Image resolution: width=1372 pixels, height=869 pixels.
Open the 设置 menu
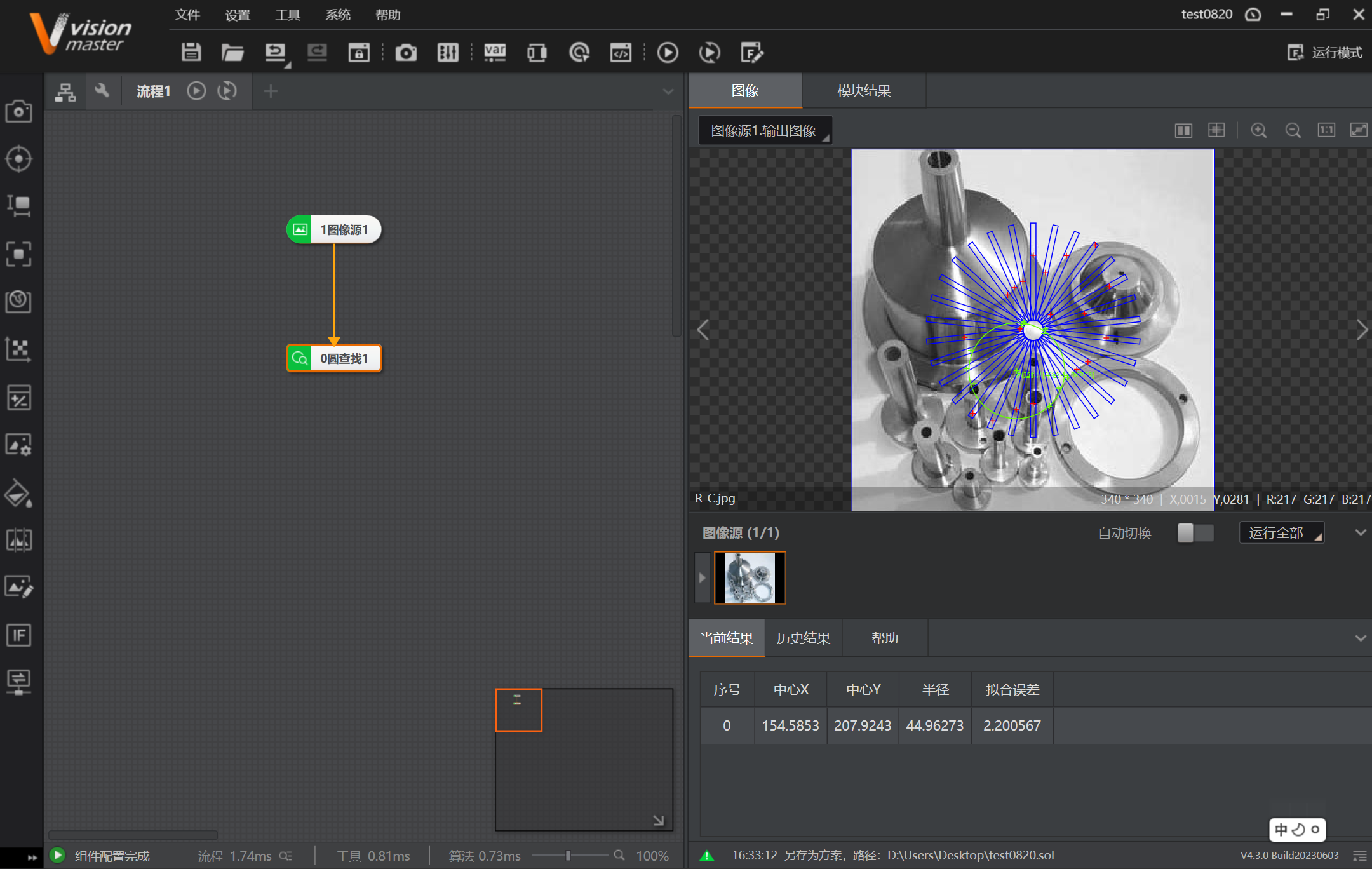[x=238, y=15]
